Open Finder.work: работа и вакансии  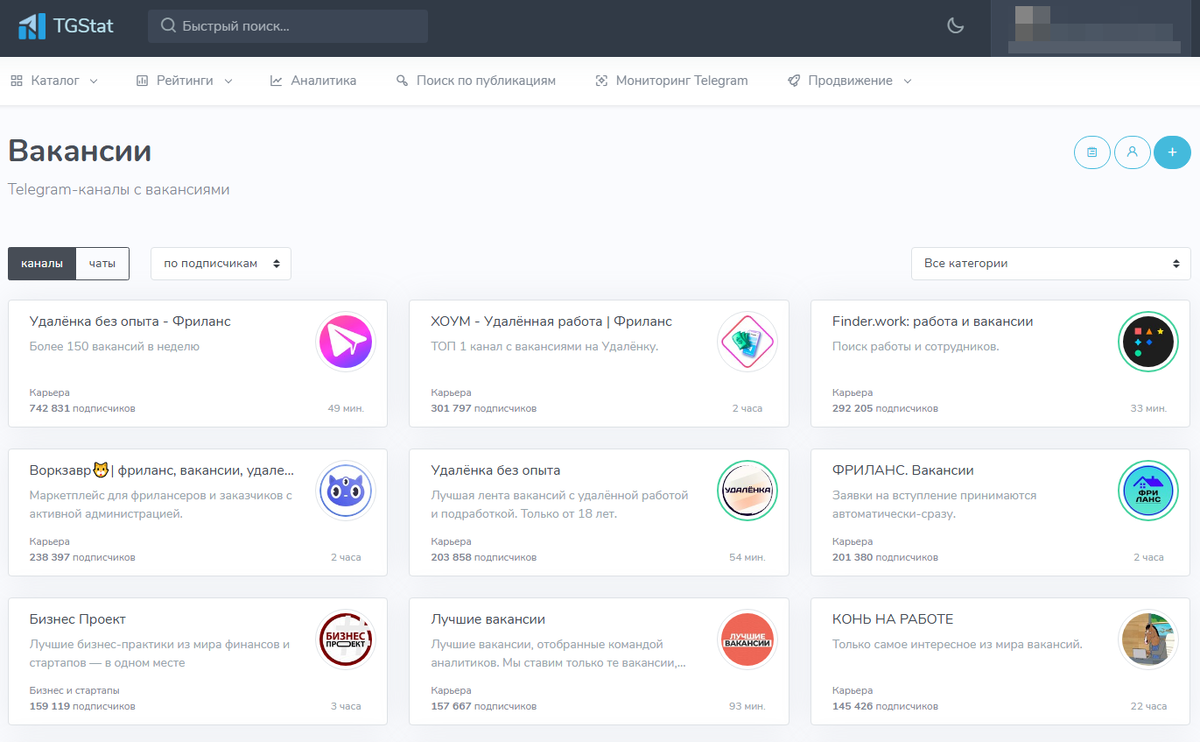[x=932, y=321]
